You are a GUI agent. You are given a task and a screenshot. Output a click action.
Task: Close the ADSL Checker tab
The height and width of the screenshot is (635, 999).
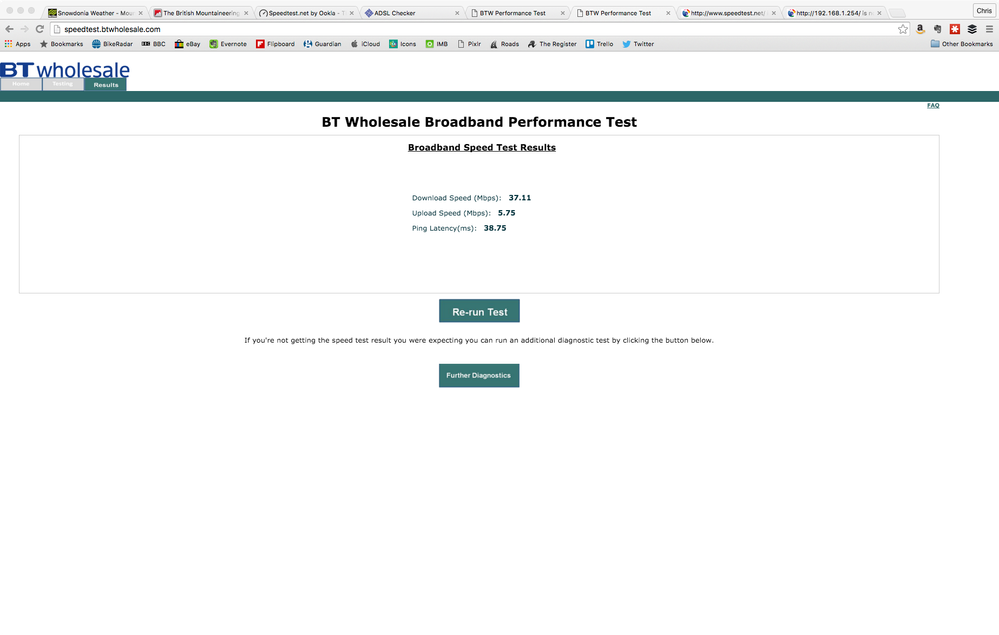pos(457,13)
